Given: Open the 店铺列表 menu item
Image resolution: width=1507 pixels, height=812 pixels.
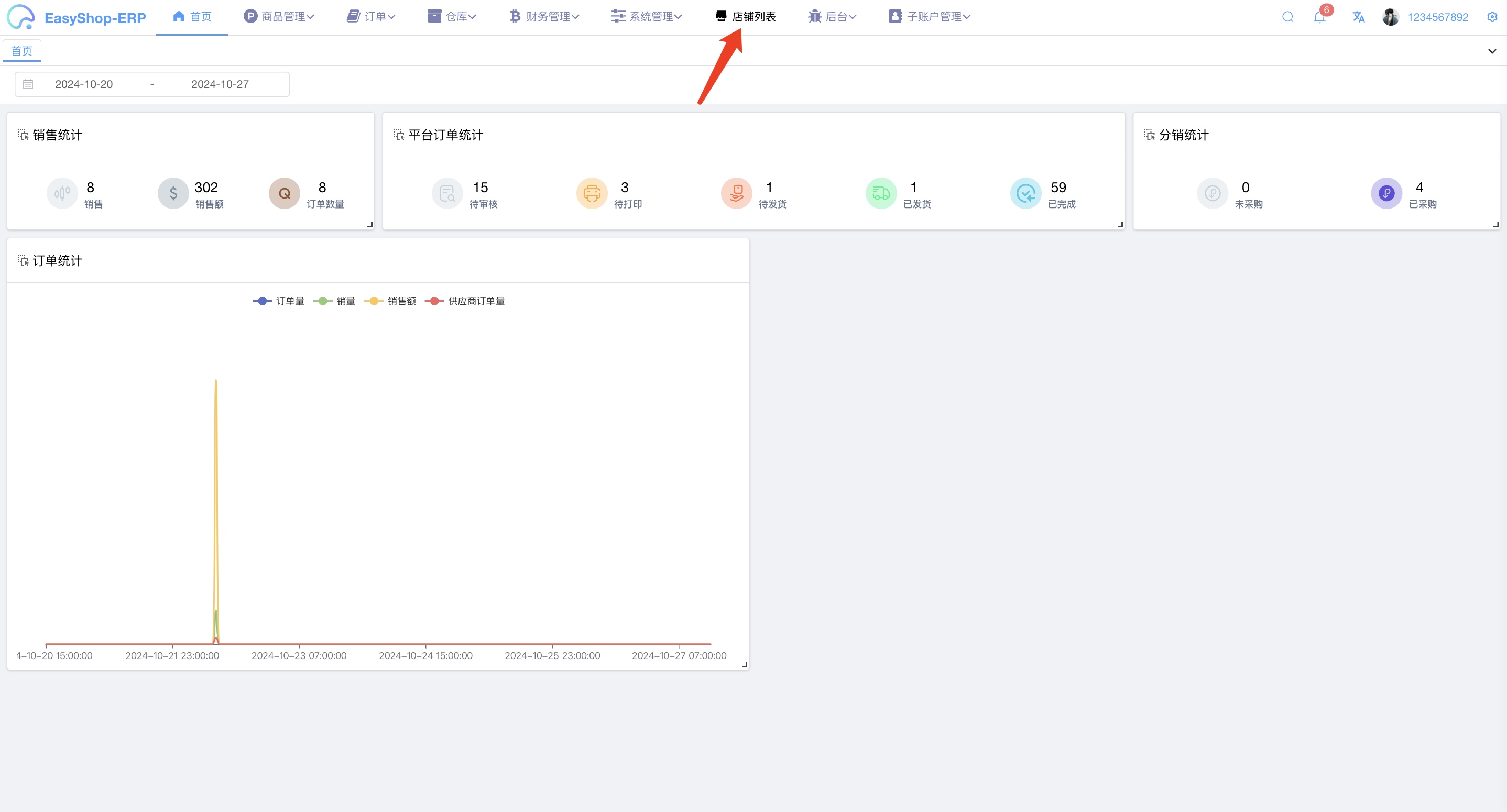Looking at the screenshot, I should pos(746,17).
